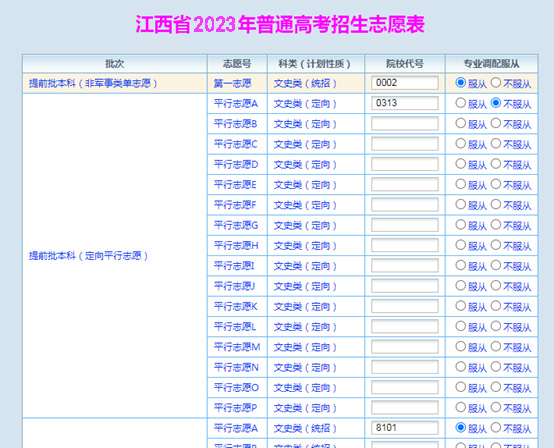
Task: Click 院校代号 field containing 0313
Action: click(405, 103)
